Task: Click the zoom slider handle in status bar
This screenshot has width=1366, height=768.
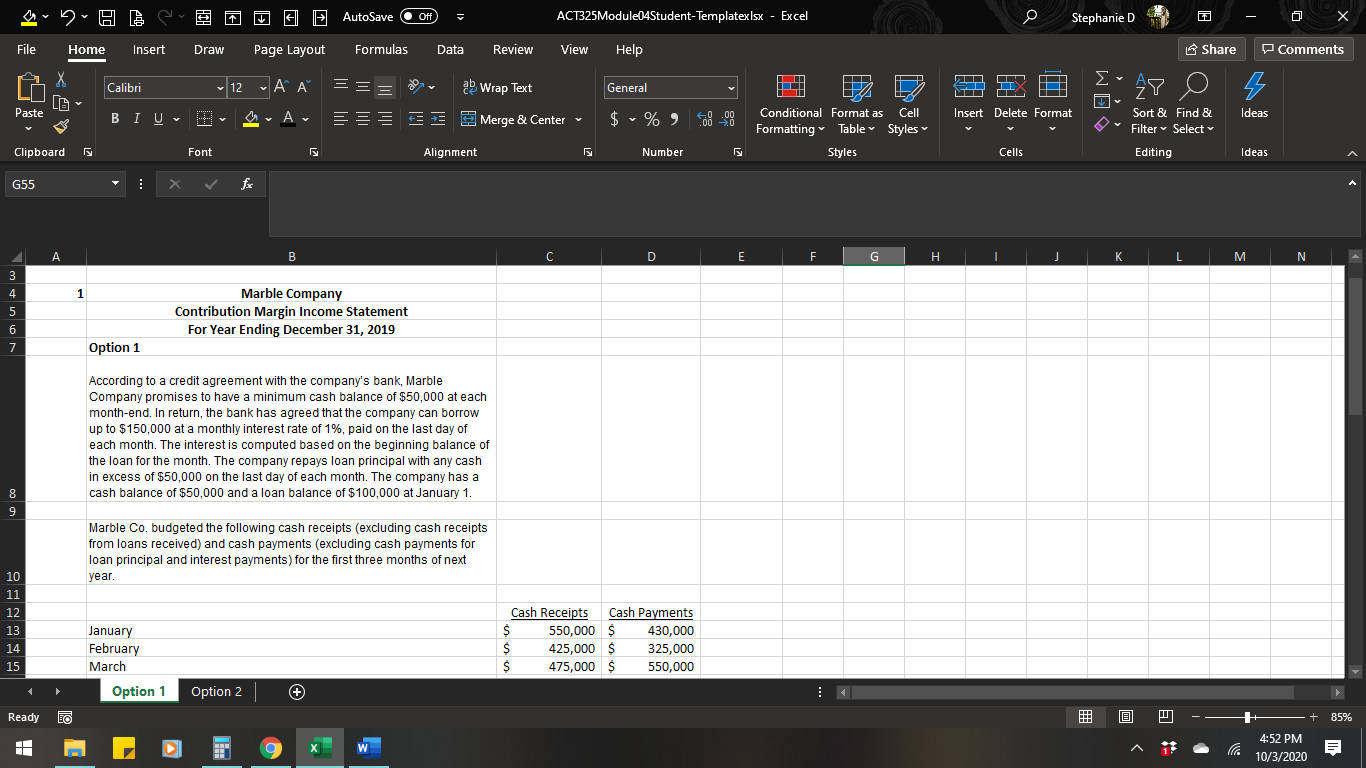Action: 1249,717
